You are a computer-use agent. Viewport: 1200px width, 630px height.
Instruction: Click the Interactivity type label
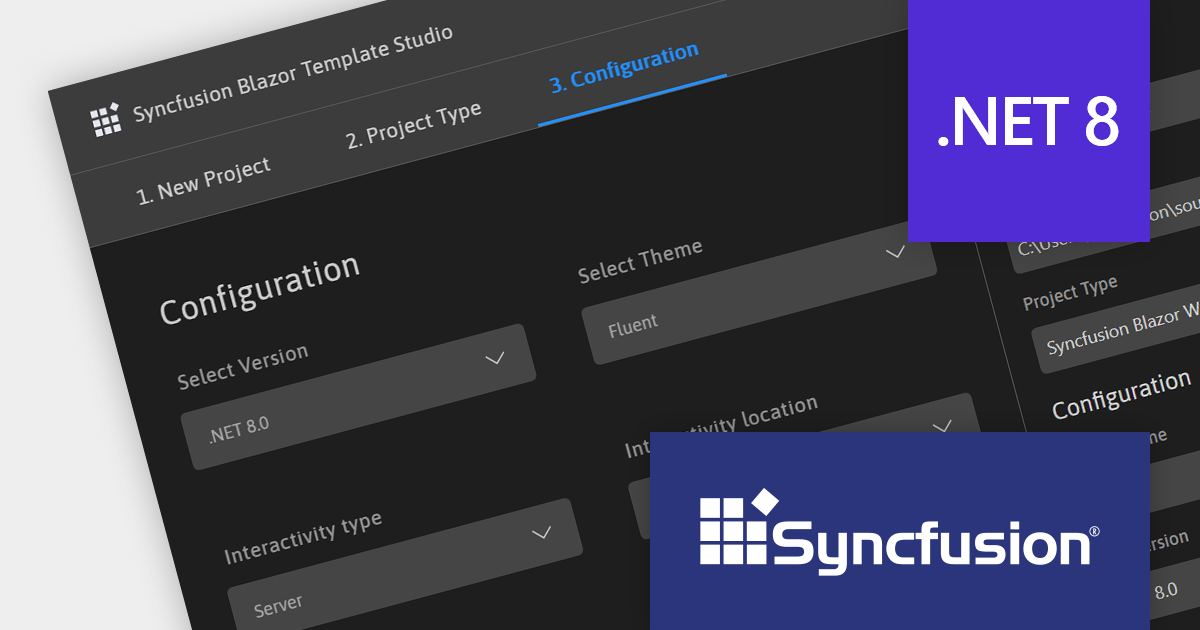tap(303, 538)
